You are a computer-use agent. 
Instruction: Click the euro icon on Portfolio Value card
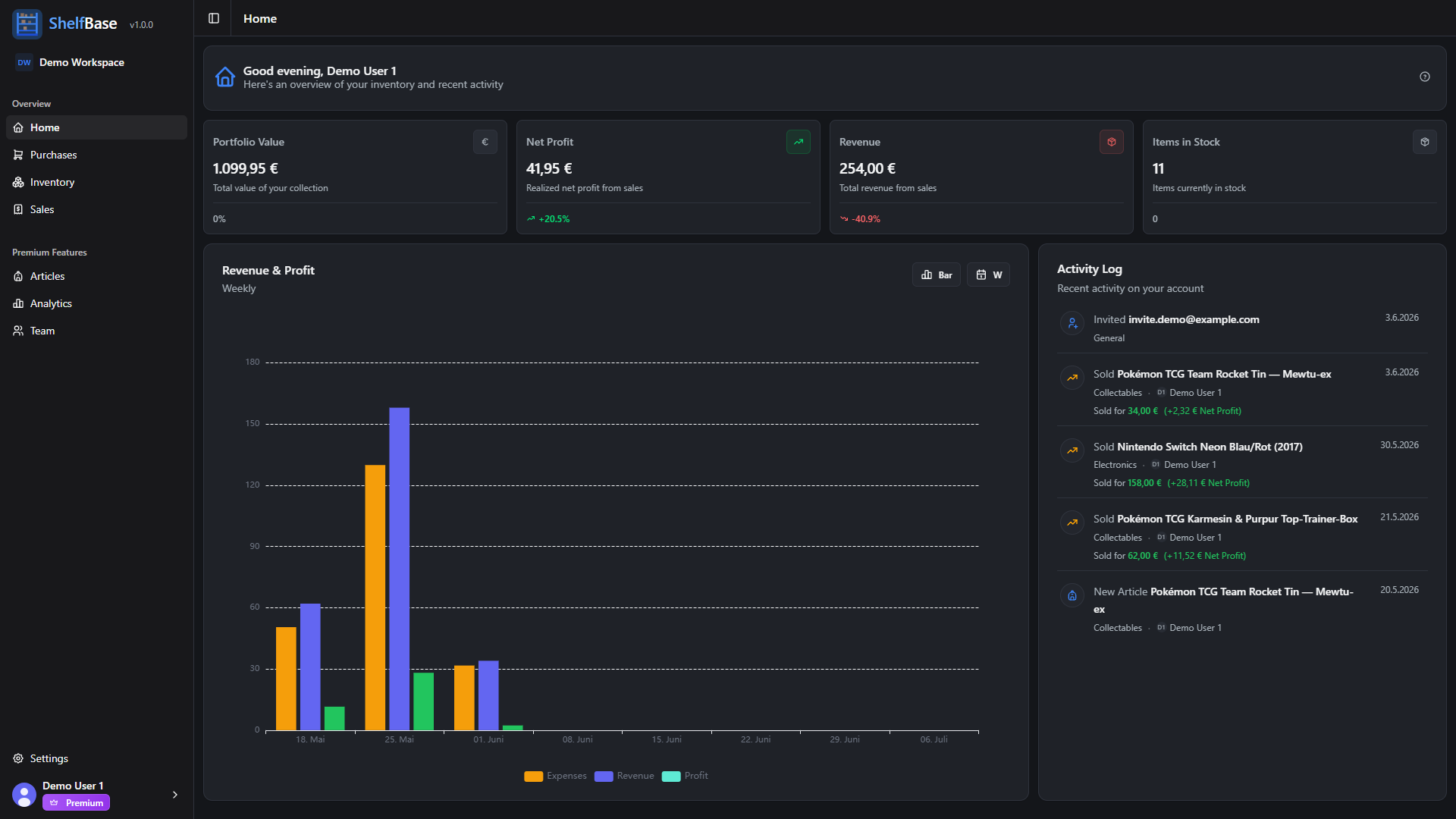(485, 142)
